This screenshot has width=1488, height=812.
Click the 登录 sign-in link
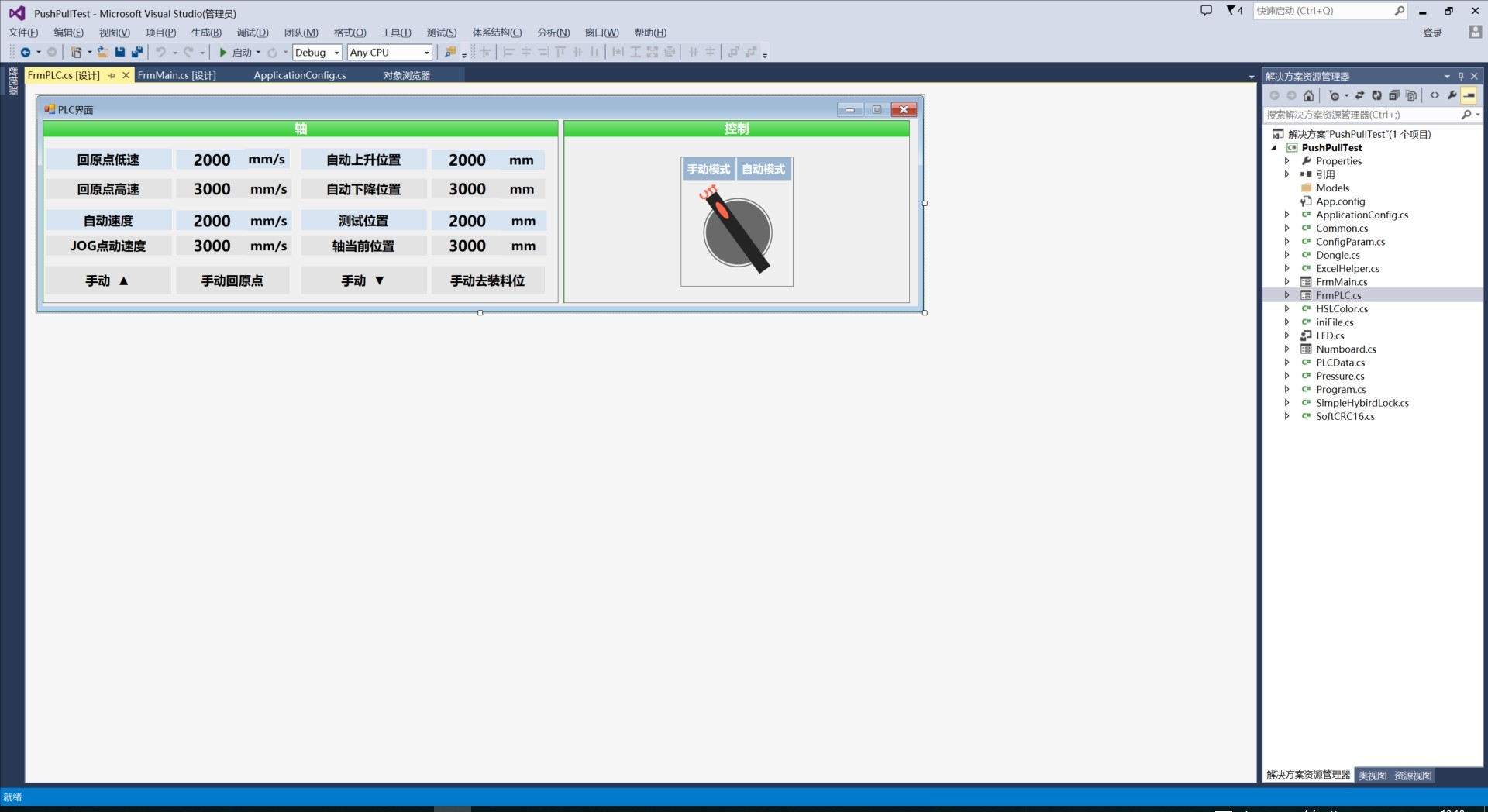(x=1432, y=33)
